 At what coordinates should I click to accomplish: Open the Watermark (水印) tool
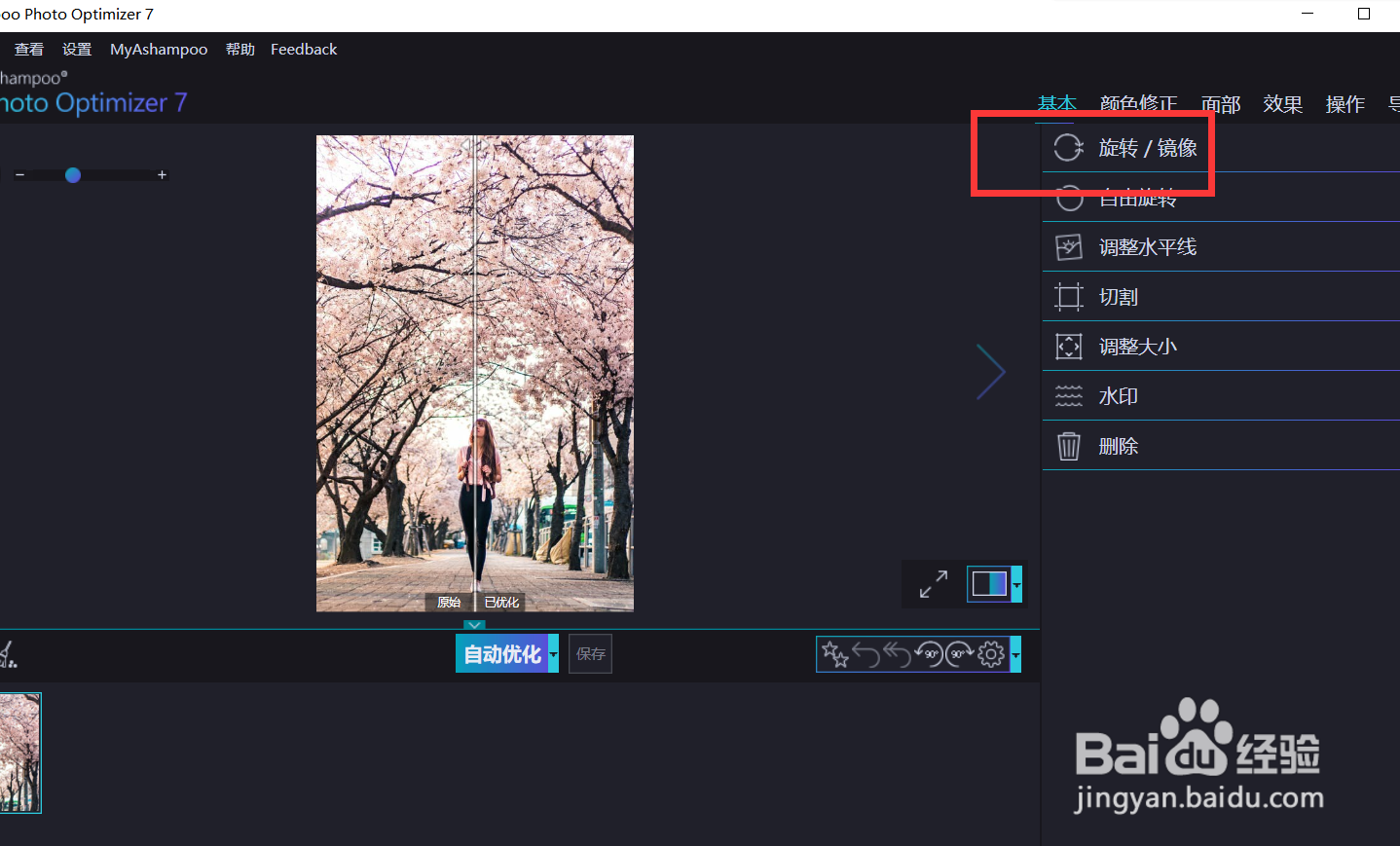coord(1221,396)
